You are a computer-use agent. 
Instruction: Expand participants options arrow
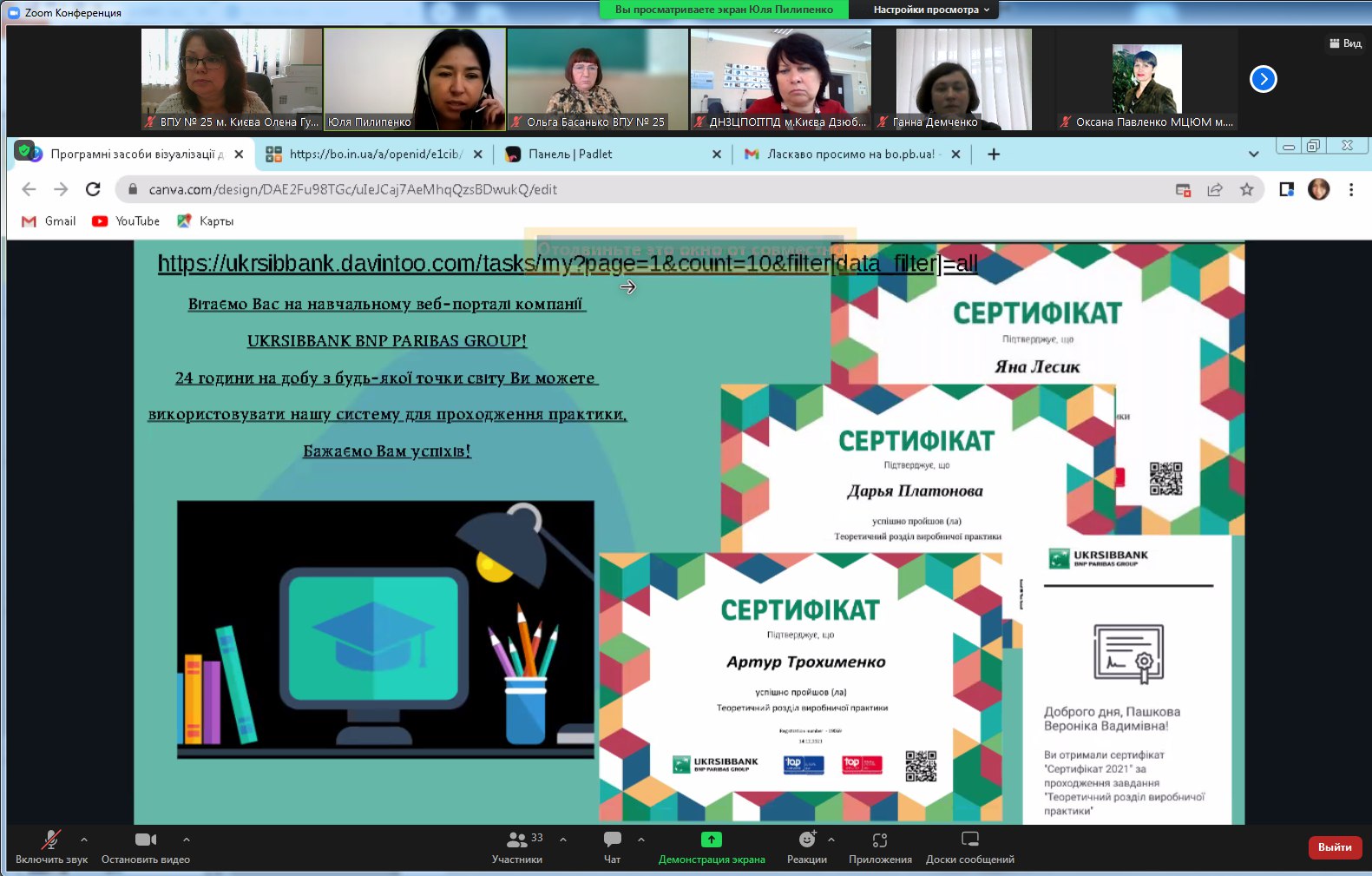(x=563, y=840)
